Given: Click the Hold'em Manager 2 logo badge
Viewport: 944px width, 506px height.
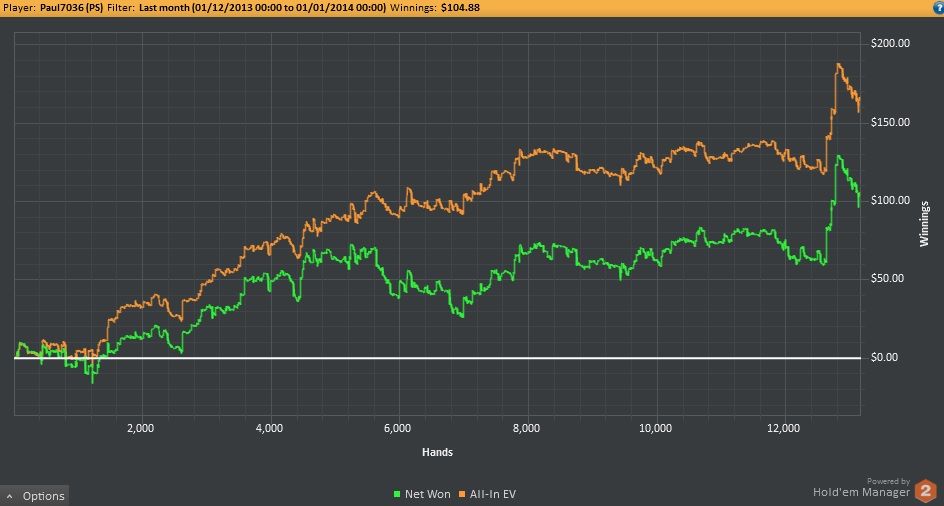Looking at the screenshot, I should coord(925,491).
